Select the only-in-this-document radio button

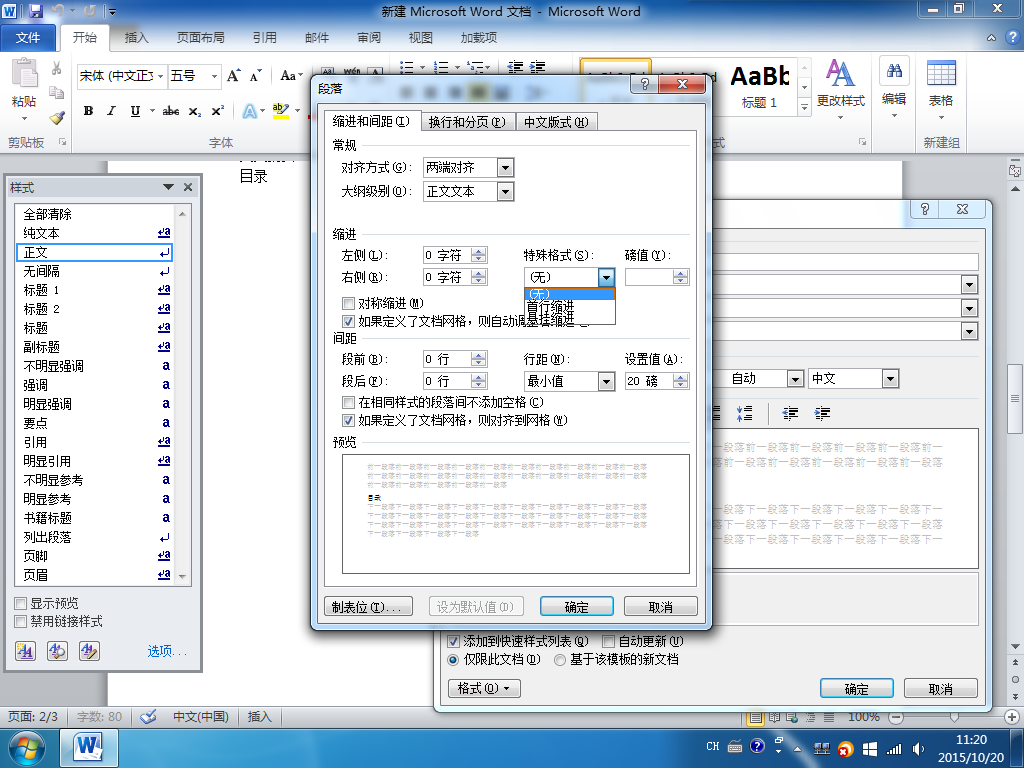[x=453, y=660]
